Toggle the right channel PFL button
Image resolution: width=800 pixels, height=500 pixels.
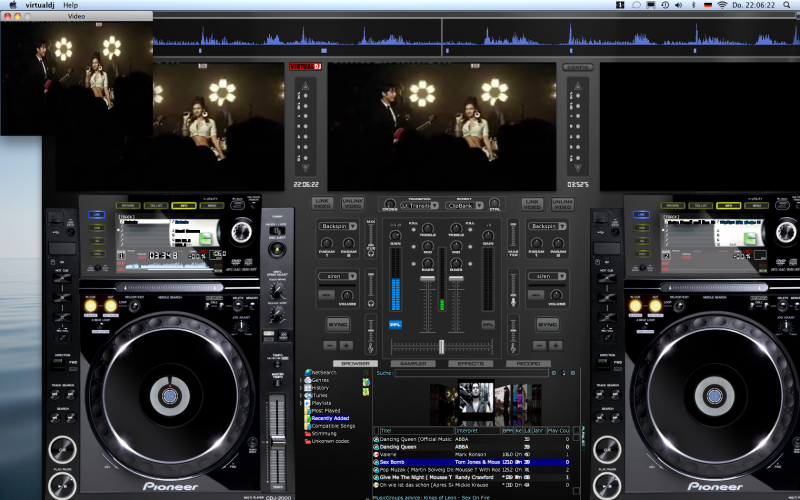click(488, 324)
